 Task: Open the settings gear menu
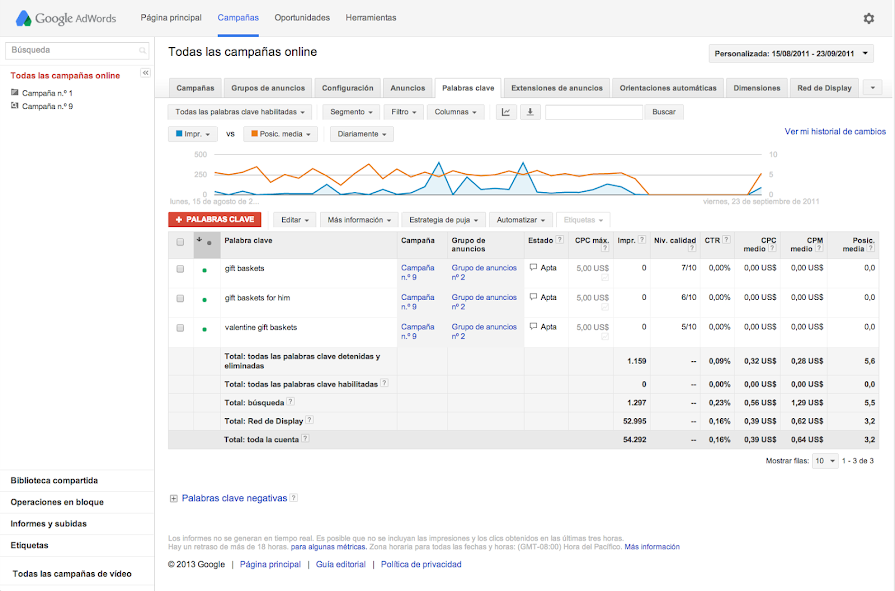pos(868,18)
